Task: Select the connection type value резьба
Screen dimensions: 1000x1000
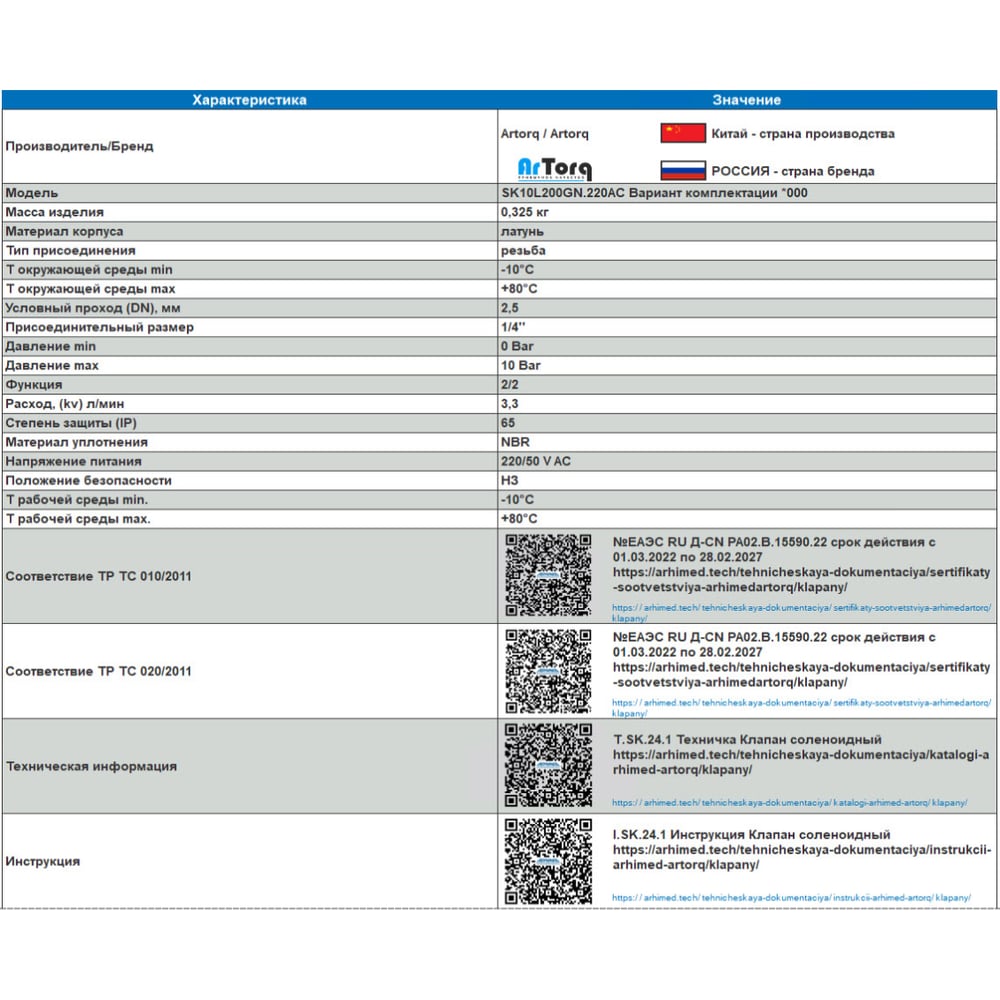Action: pyautogui.click(x=523, y=251)
